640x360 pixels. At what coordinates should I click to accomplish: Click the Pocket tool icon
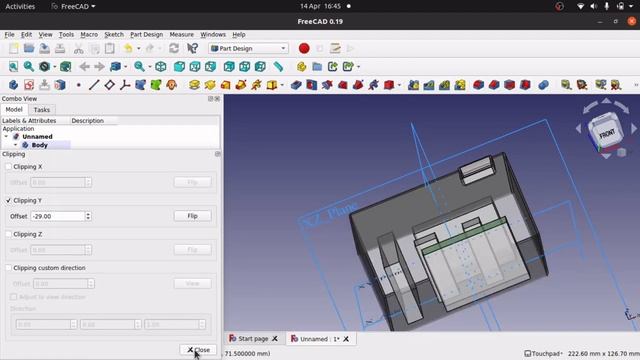click(296, 85)
